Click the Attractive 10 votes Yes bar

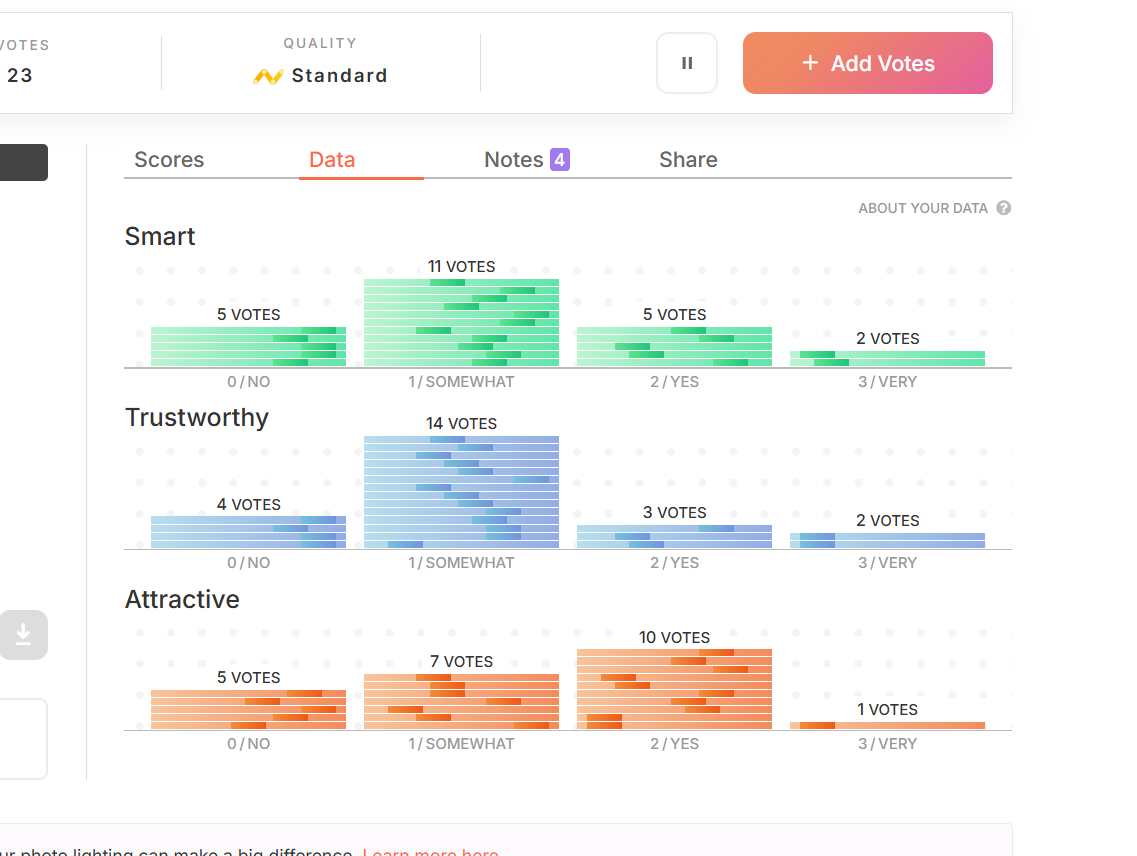[674, 689]
